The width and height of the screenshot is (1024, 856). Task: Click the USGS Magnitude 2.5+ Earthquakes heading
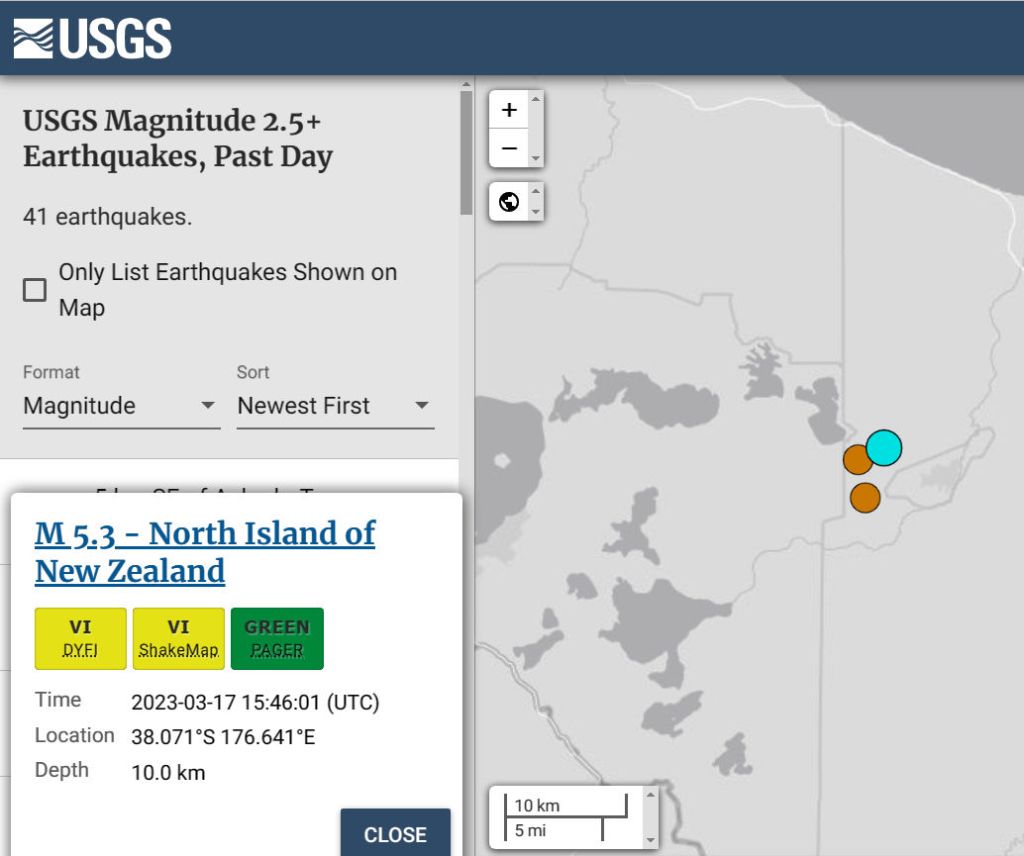178,139
